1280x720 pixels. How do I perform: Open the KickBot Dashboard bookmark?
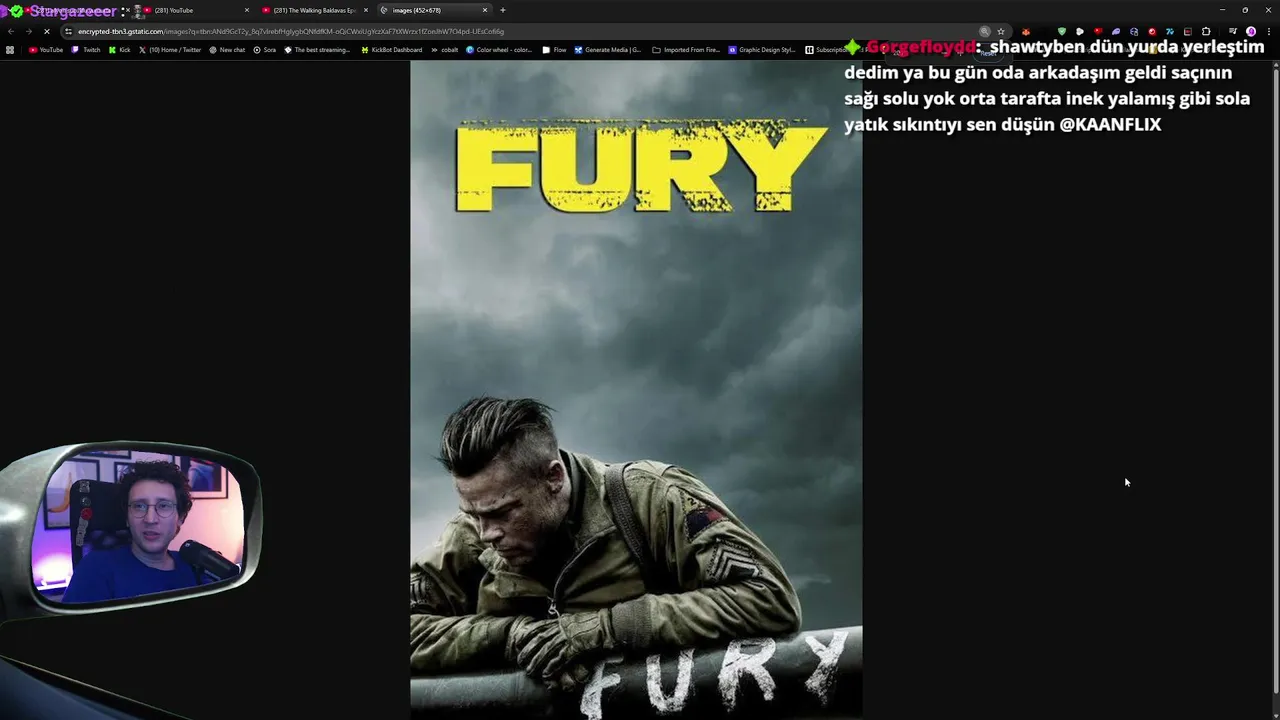tap(392, 49)
